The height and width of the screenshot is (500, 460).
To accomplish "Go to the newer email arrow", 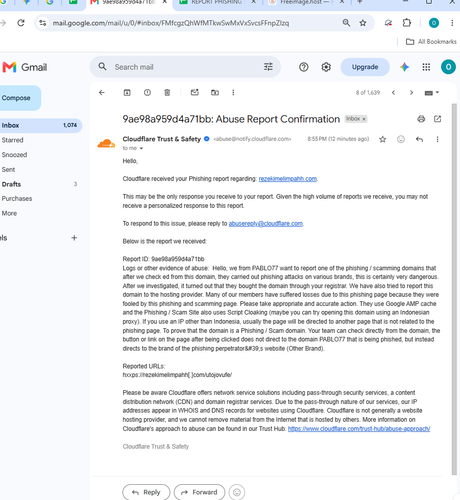I will pyautogui.click(x=394, y=93).
